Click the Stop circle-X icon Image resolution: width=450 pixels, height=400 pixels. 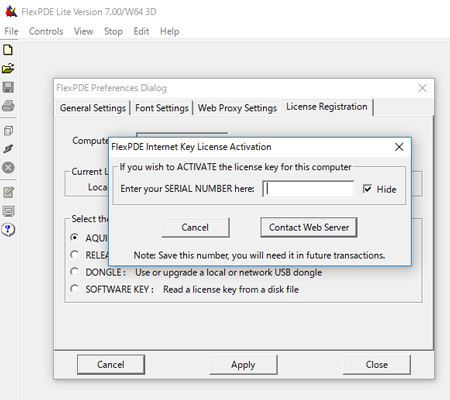[x=8, y=167]
